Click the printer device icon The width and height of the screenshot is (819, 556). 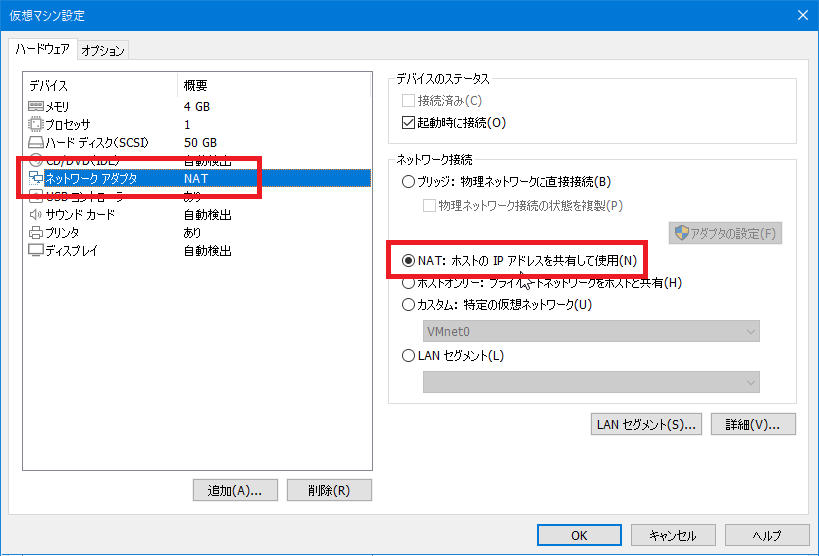point(36,232)
